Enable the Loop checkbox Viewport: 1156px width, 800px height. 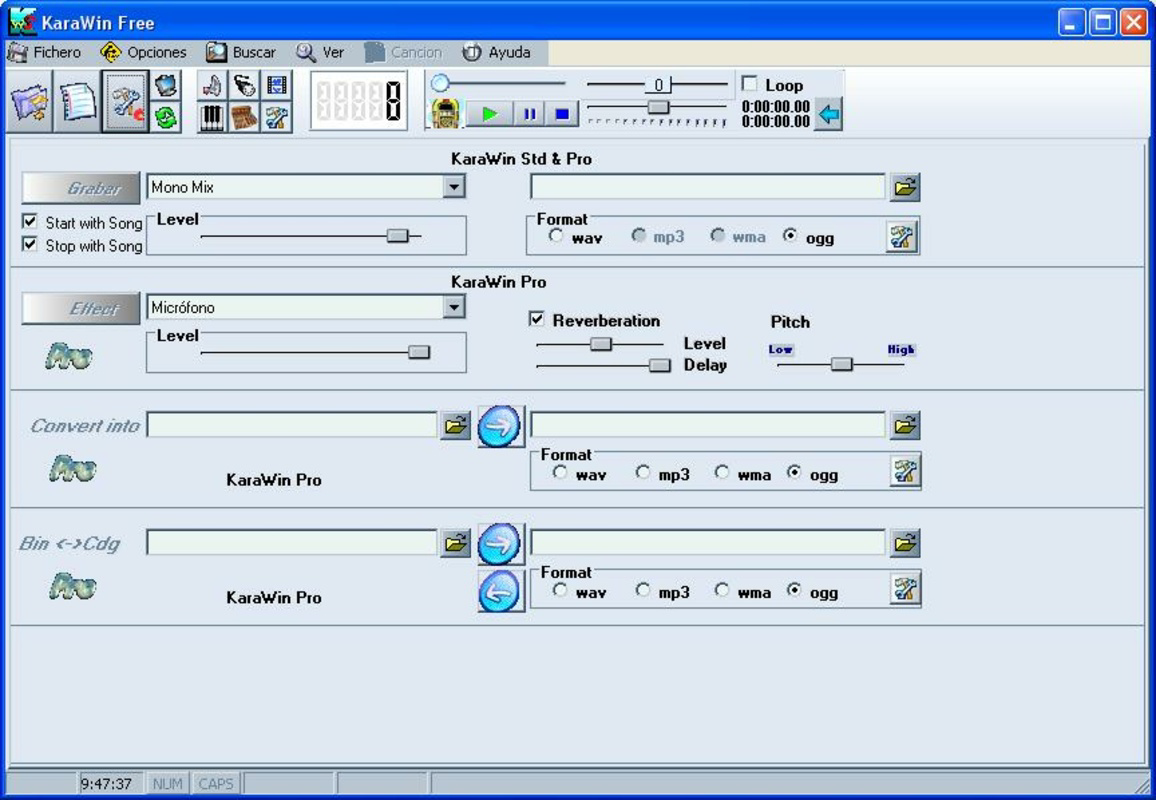tap(749, 83)
